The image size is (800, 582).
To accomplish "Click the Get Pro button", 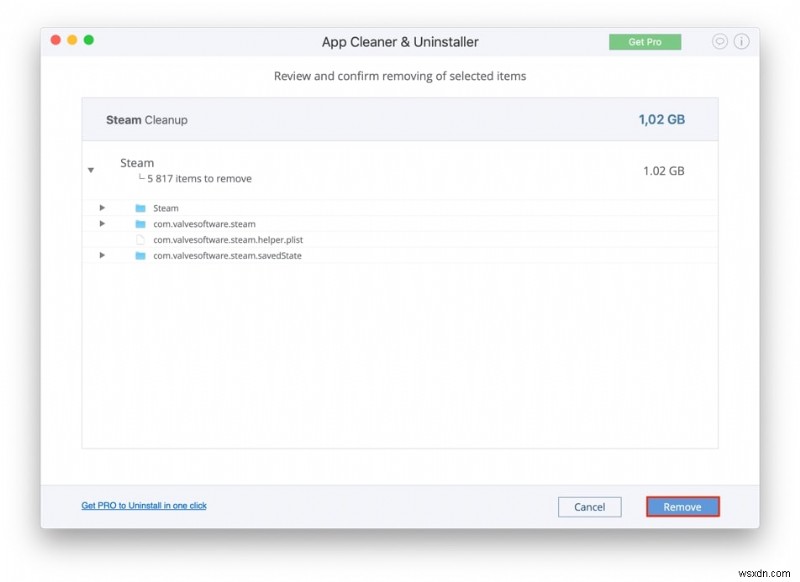I will click(645, 42).
